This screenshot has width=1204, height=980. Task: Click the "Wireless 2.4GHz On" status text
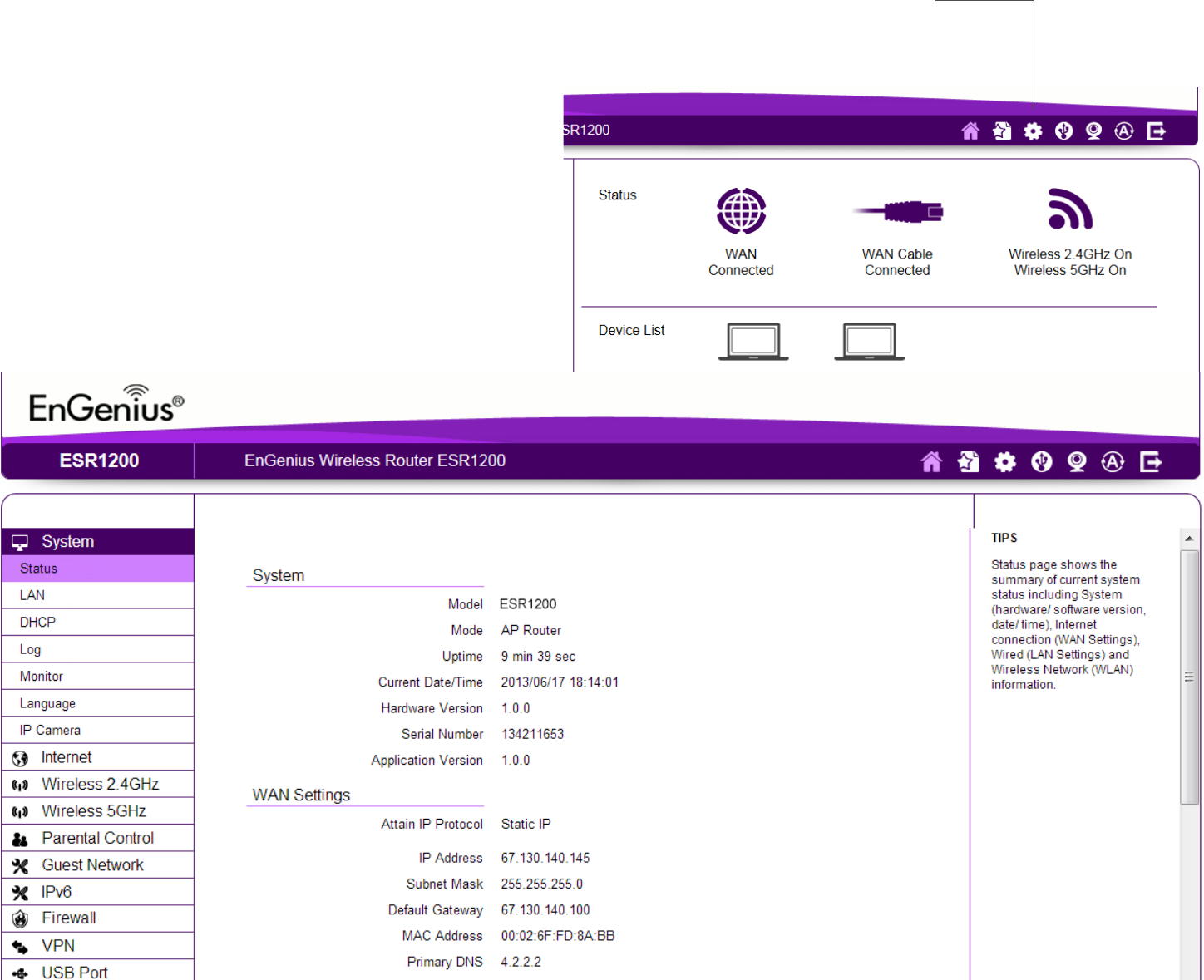[1070, 254]
